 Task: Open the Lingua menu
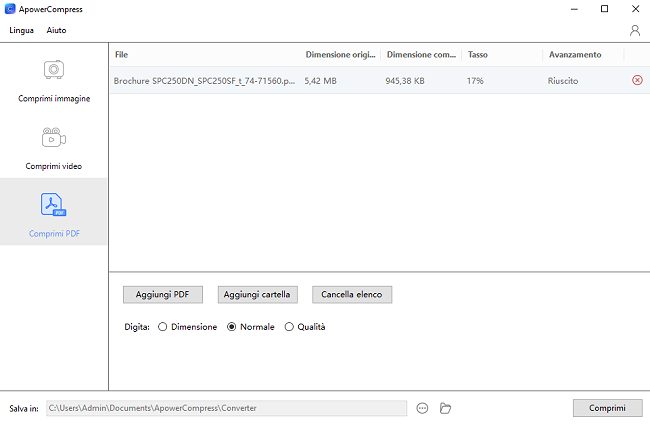point(22,30)
